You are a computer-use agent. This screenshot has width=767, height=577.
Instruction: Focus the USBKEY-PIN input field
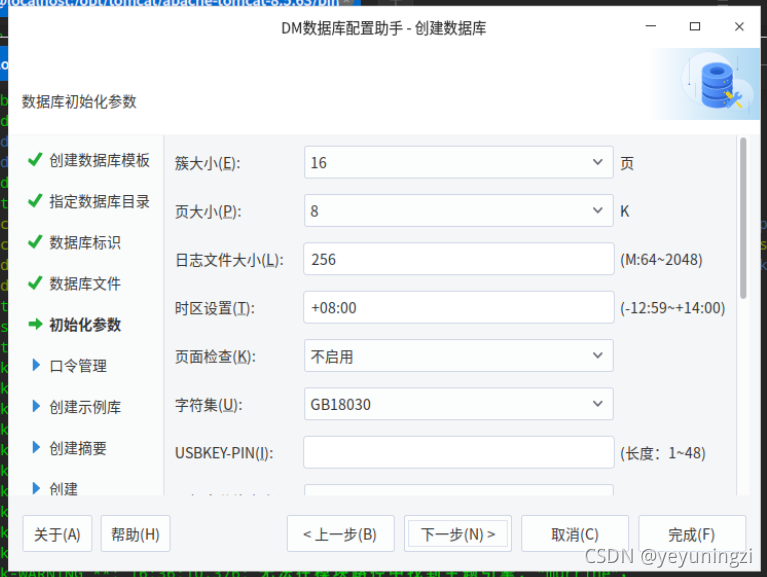point(458,452)
